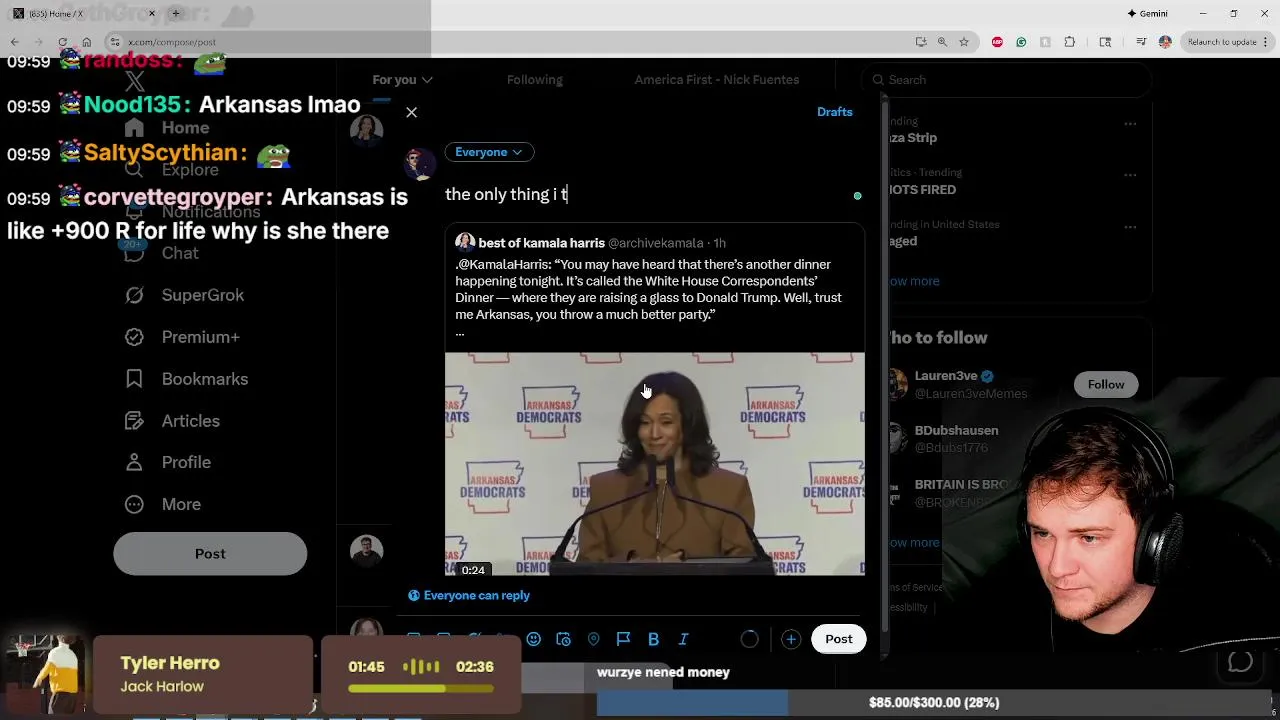The height and width of the screenshot is (720, 1280).
Task: Switch to the Following tab
Action: coord(534,80)
